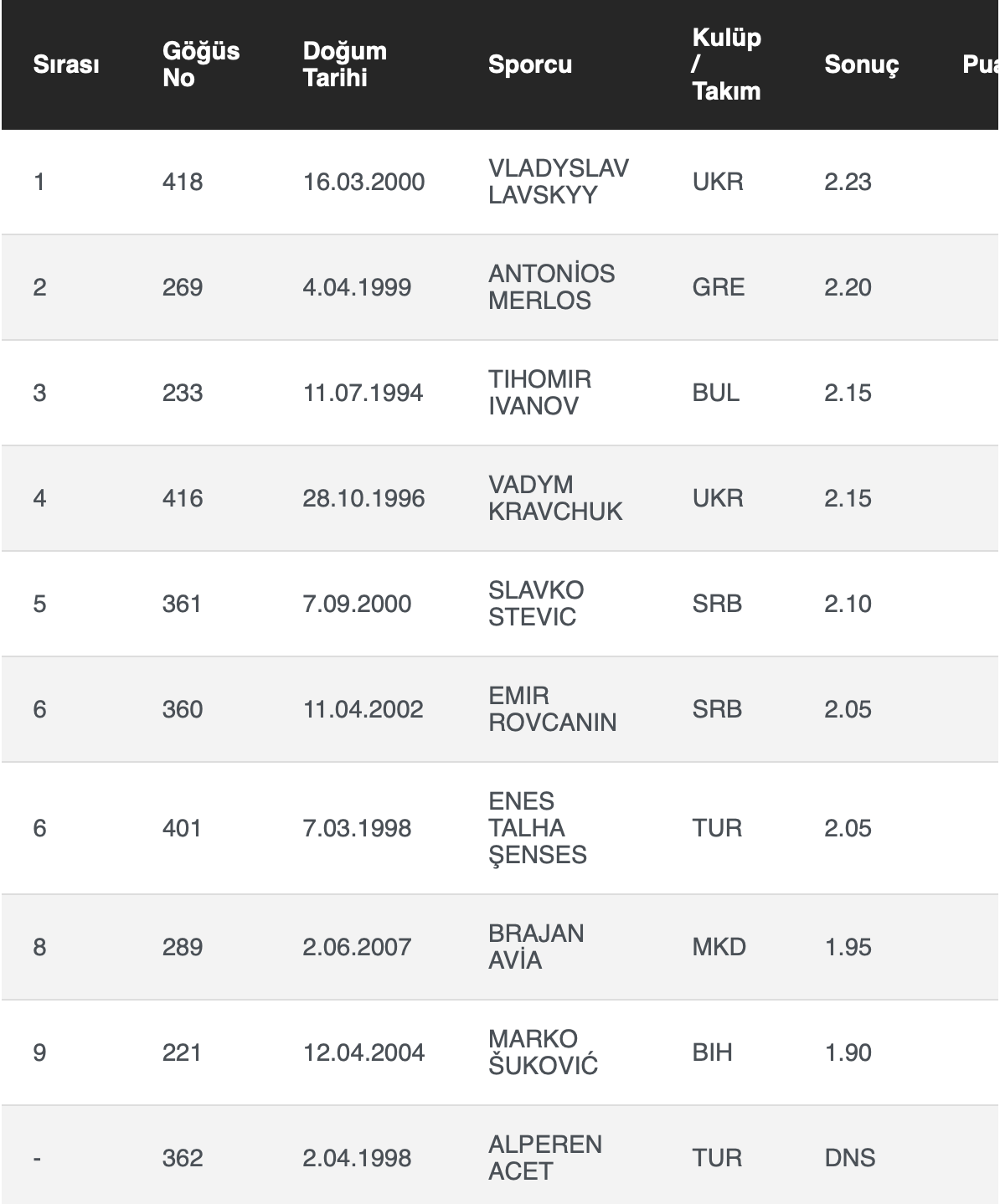Click on Emir Rovcanin's name
1005x1204 pixels.
(x=552, y=709)
